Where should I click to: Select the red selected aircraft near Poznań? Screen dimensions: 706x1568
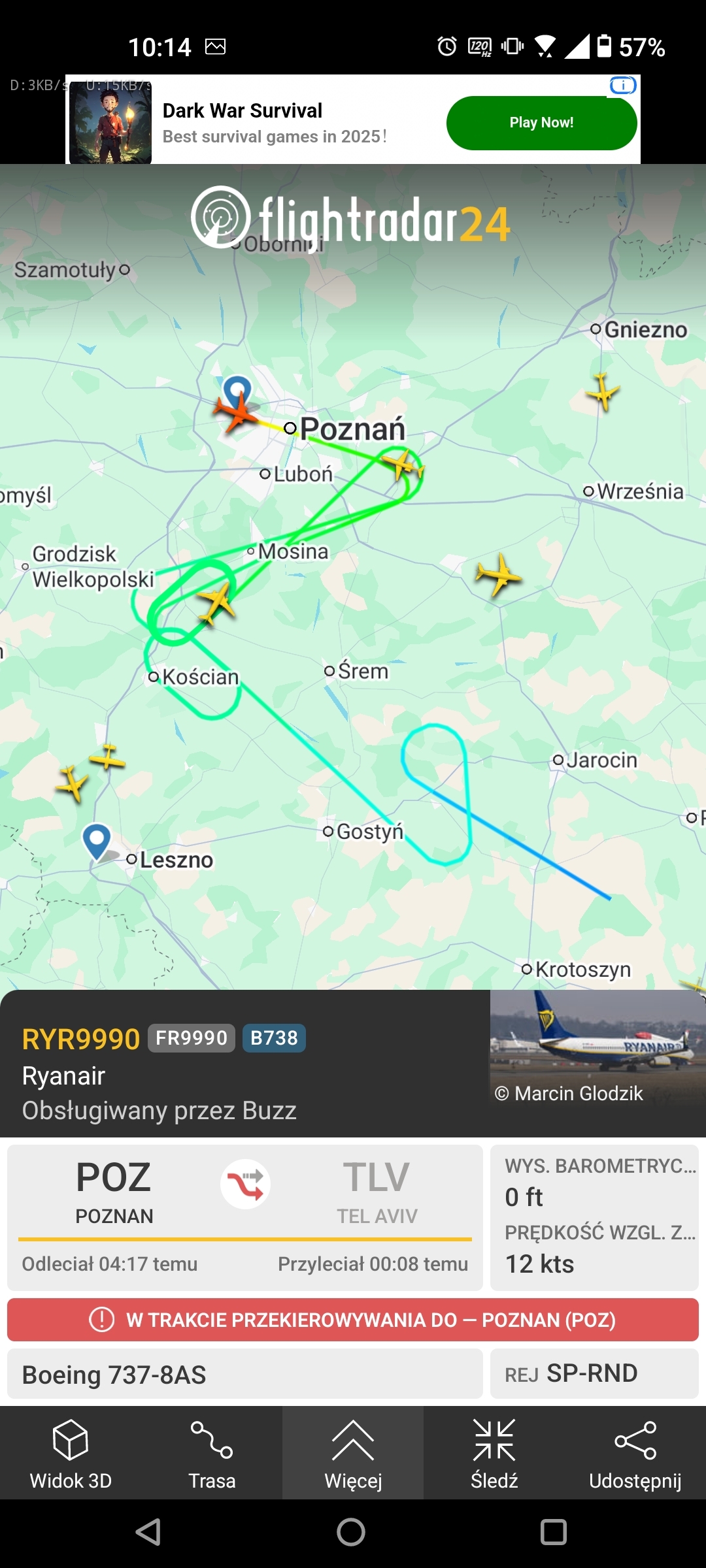(x=237, y=411)
